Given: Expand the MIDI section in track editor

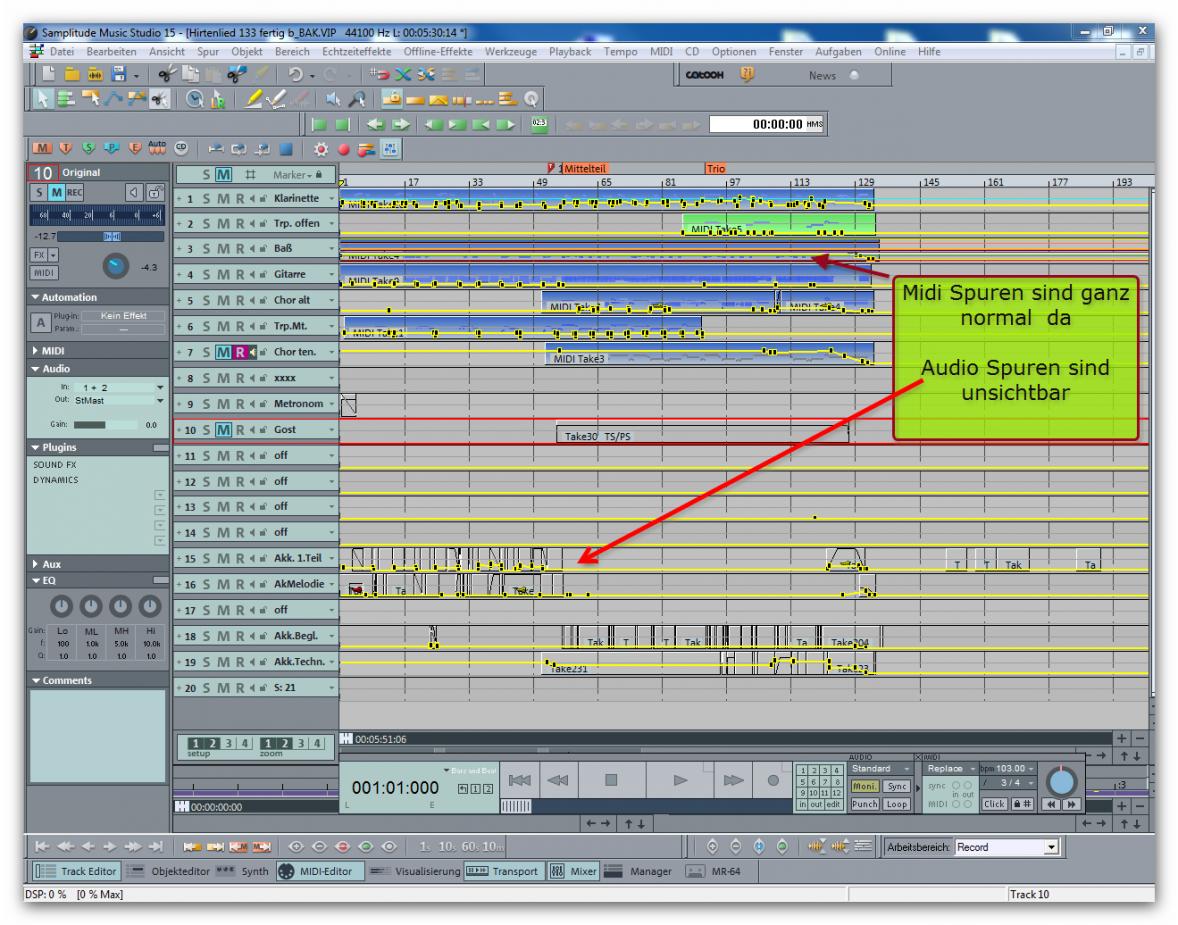Looking at the screenshot, I should click(x=35, y=351).
